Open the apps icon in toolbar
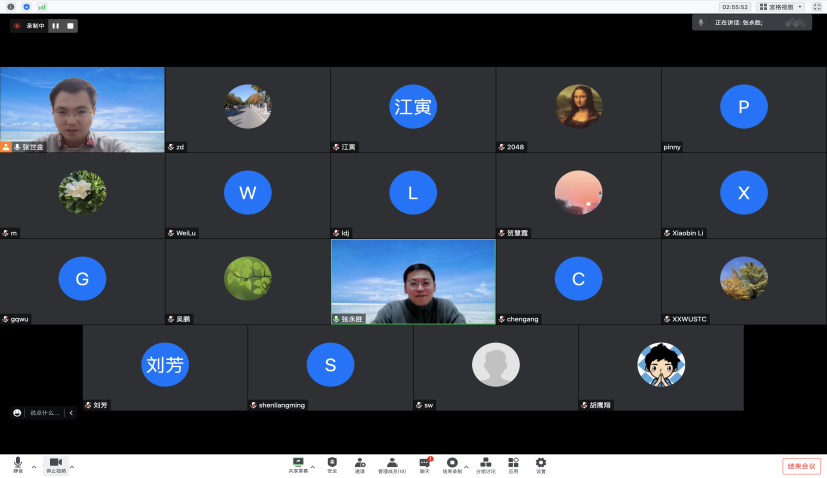The height and width of the screenshot is (478, 827). [513, 464]
